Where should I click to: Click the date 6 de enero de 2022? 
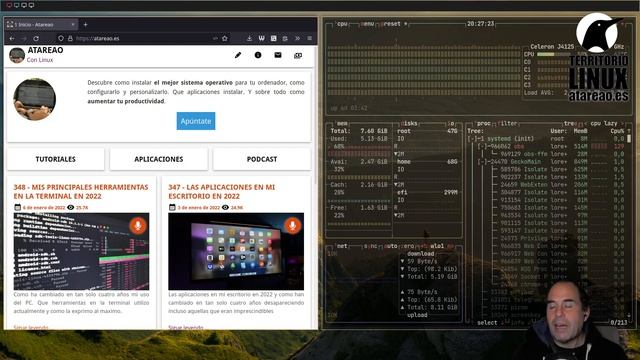point(44,208)
